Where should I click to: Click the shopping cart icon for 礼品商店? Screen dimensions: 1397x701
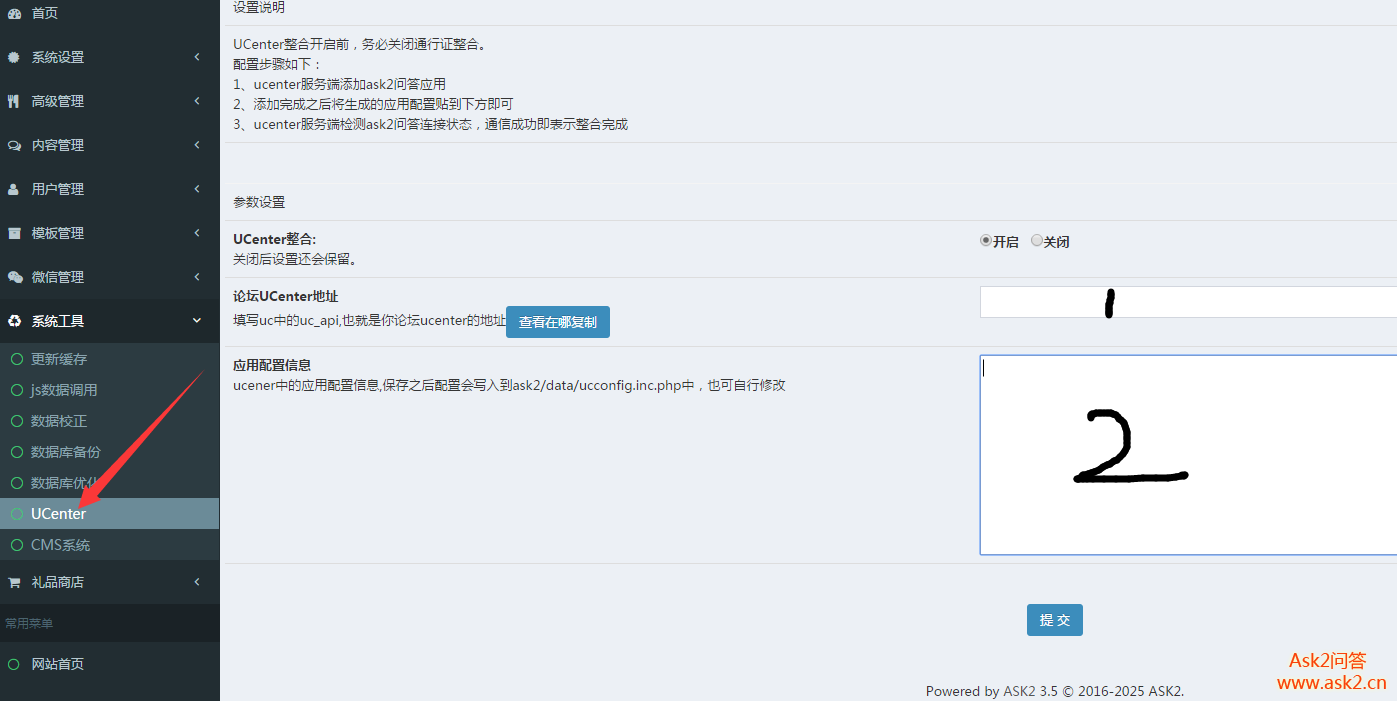coord(14,582)
